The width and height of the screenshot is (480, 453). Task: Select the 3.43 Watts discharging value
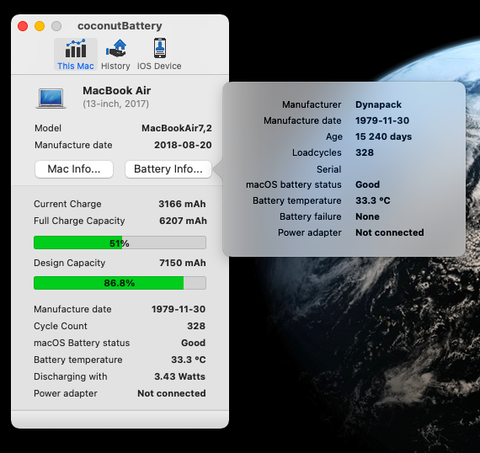pyautogui.click(x=180, y=377)
